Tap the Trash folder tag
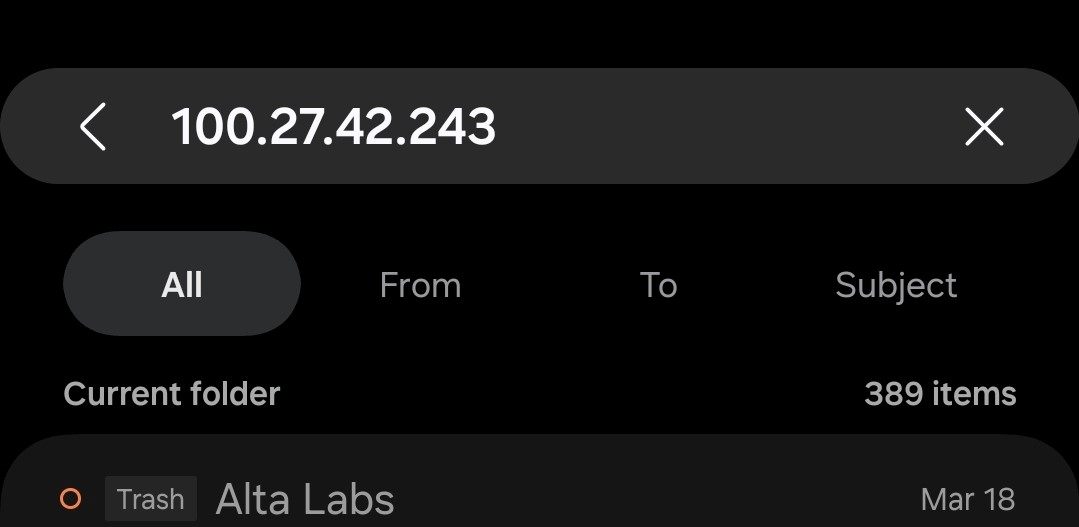This screenshot has width=1079, height=527. (151, 499)
